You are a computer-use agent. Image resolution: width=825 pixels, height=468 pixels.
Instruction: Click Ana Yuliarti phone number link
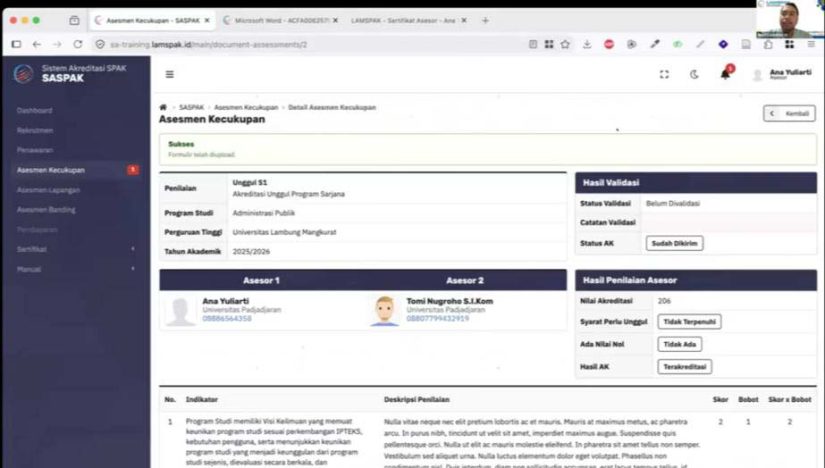click(227, 318)
